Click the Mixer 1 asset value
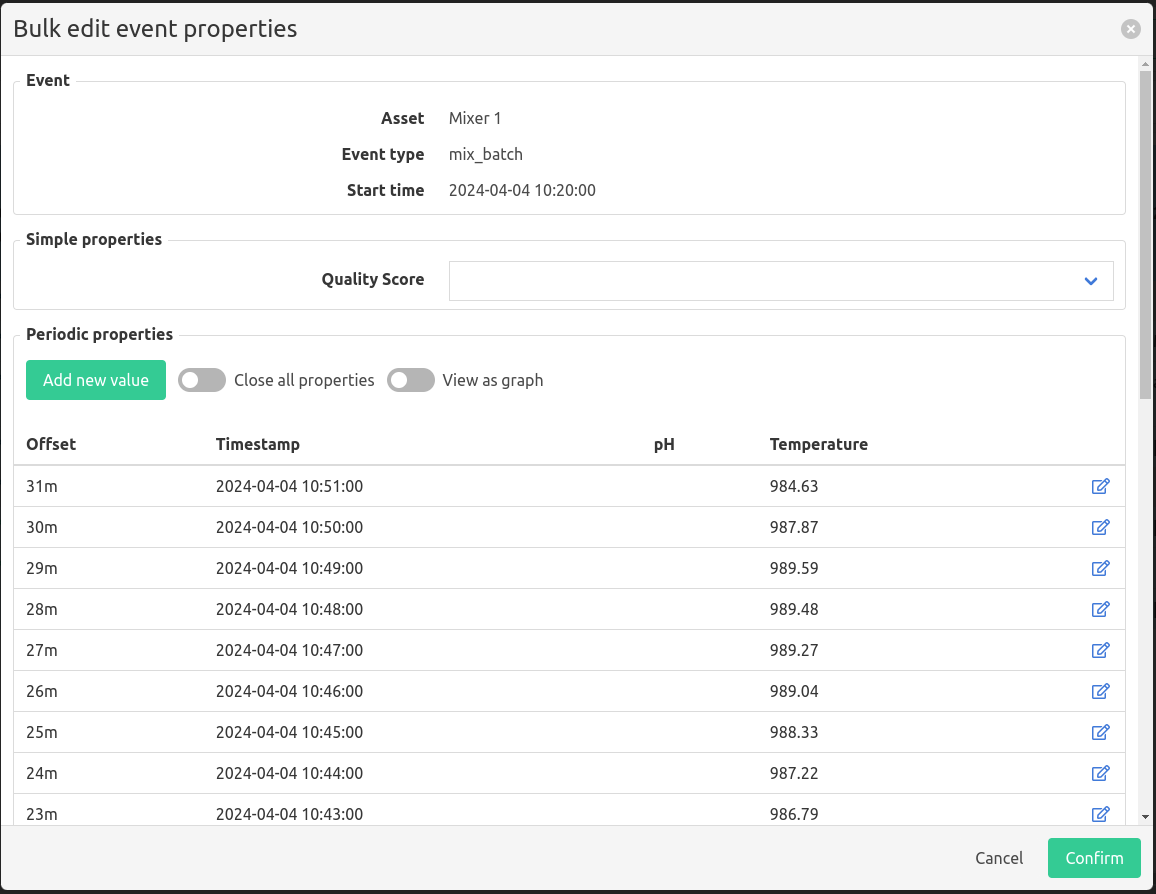1156x894 pixels. 475,119
